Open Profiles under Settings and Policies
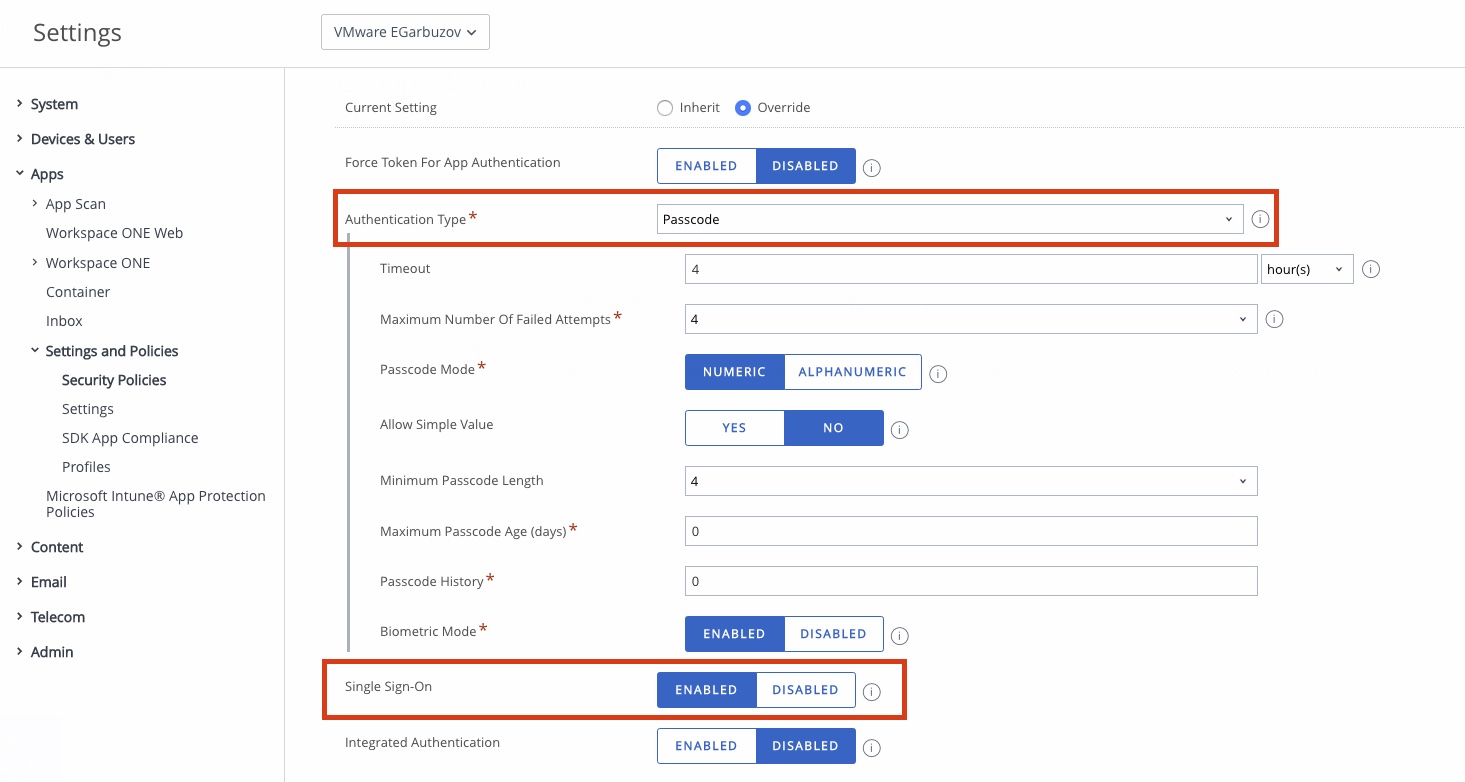This screenshot has width=1465, height=782. [86, 467]
